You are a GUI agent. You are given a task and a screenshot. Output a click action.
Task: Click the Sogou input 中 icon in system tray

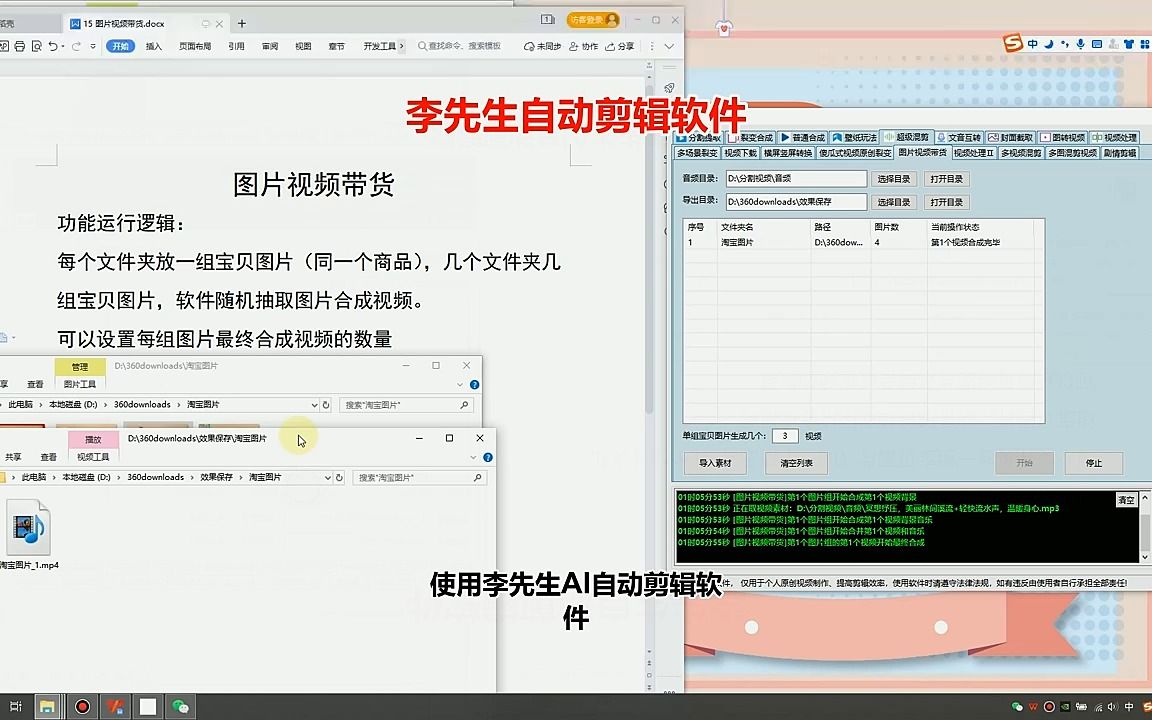pos(1033,44)
